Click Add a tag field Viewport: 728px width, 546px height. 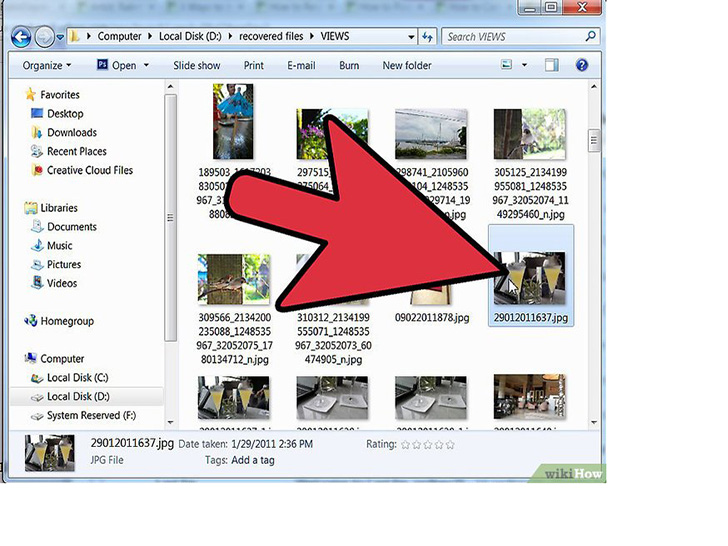tap(253, 461)
